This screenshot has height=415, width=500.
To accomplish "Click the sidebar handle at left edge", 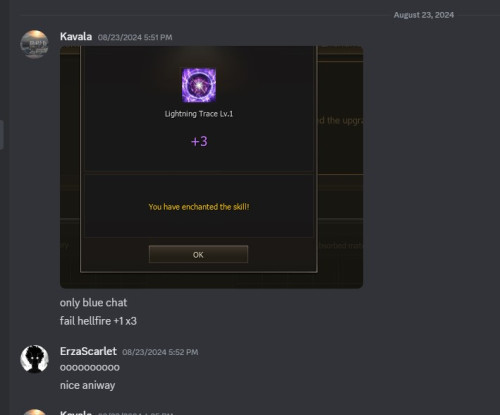I will coord(2,135).
